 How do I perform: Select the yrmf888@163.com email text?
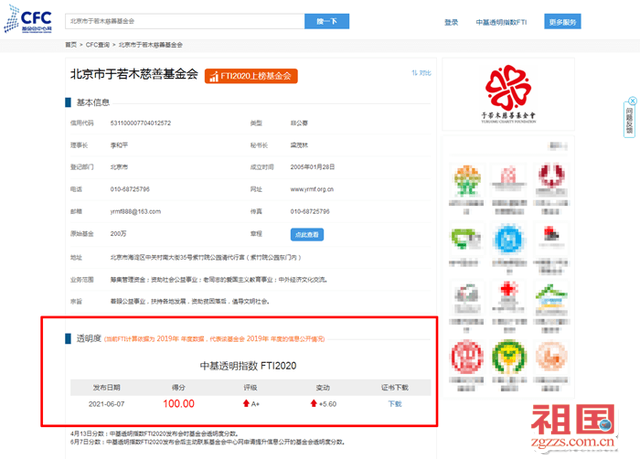[x=136, y=211]
